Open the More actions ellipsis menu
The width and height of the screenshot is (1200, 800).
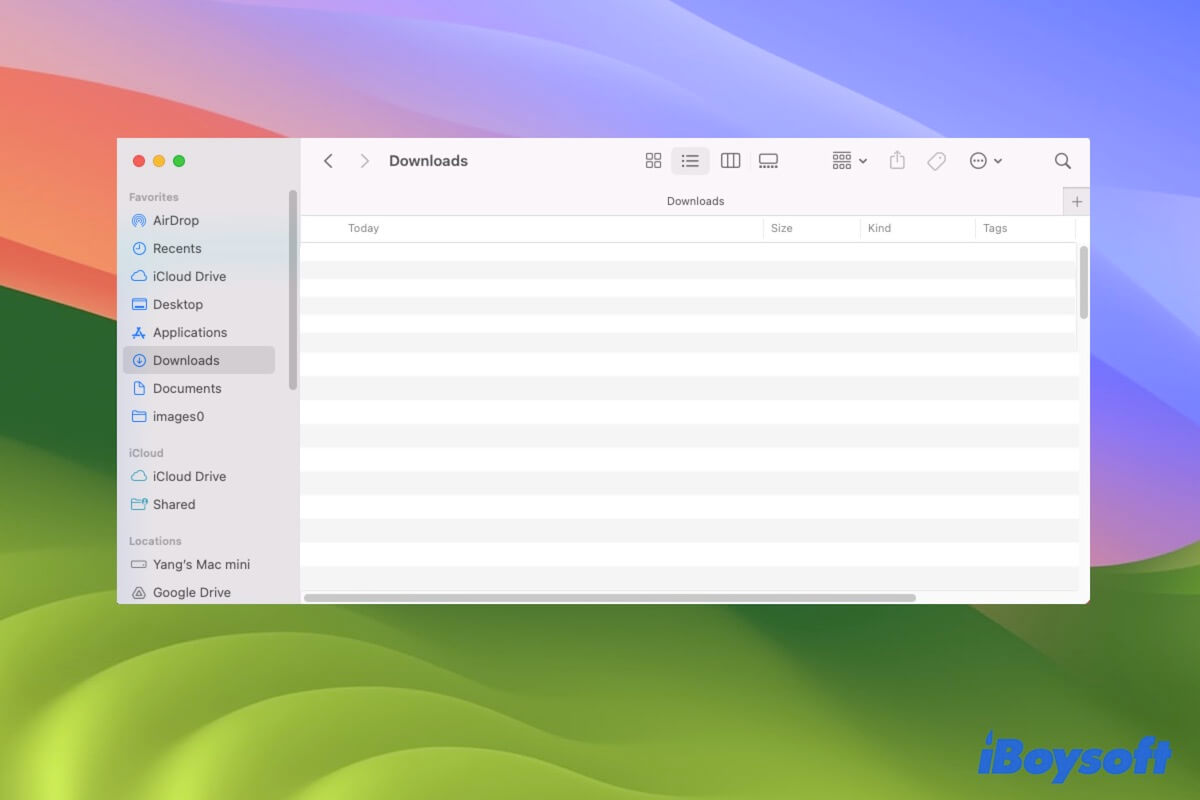tap(985, 161)
